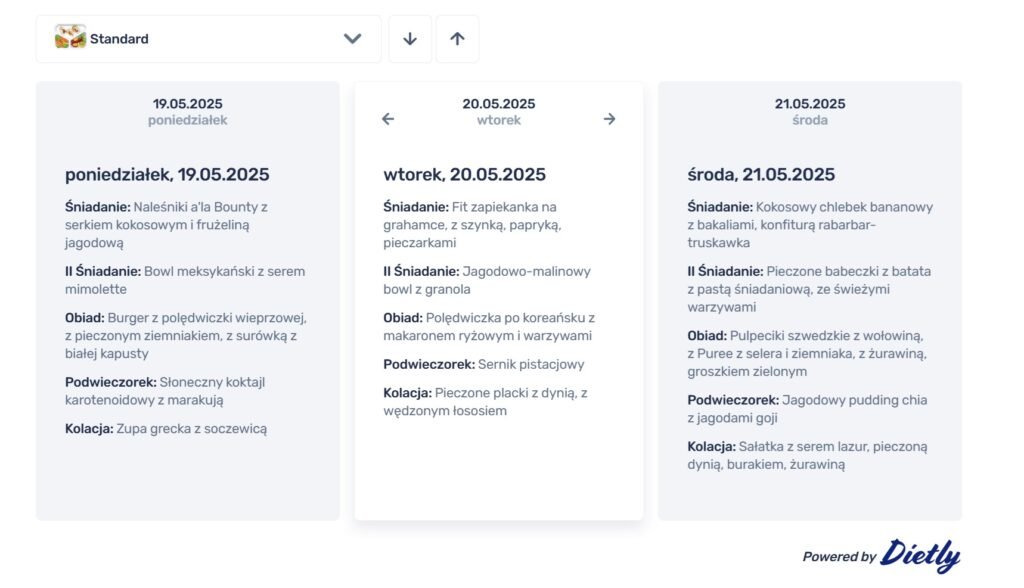Click Monday's Obiad burger entry

pos(186,336)
